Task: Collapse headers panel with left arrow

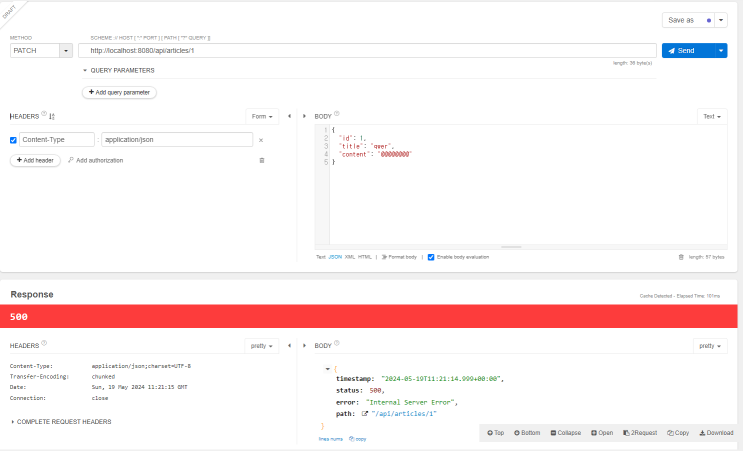Action: click(x=290, y=116)
